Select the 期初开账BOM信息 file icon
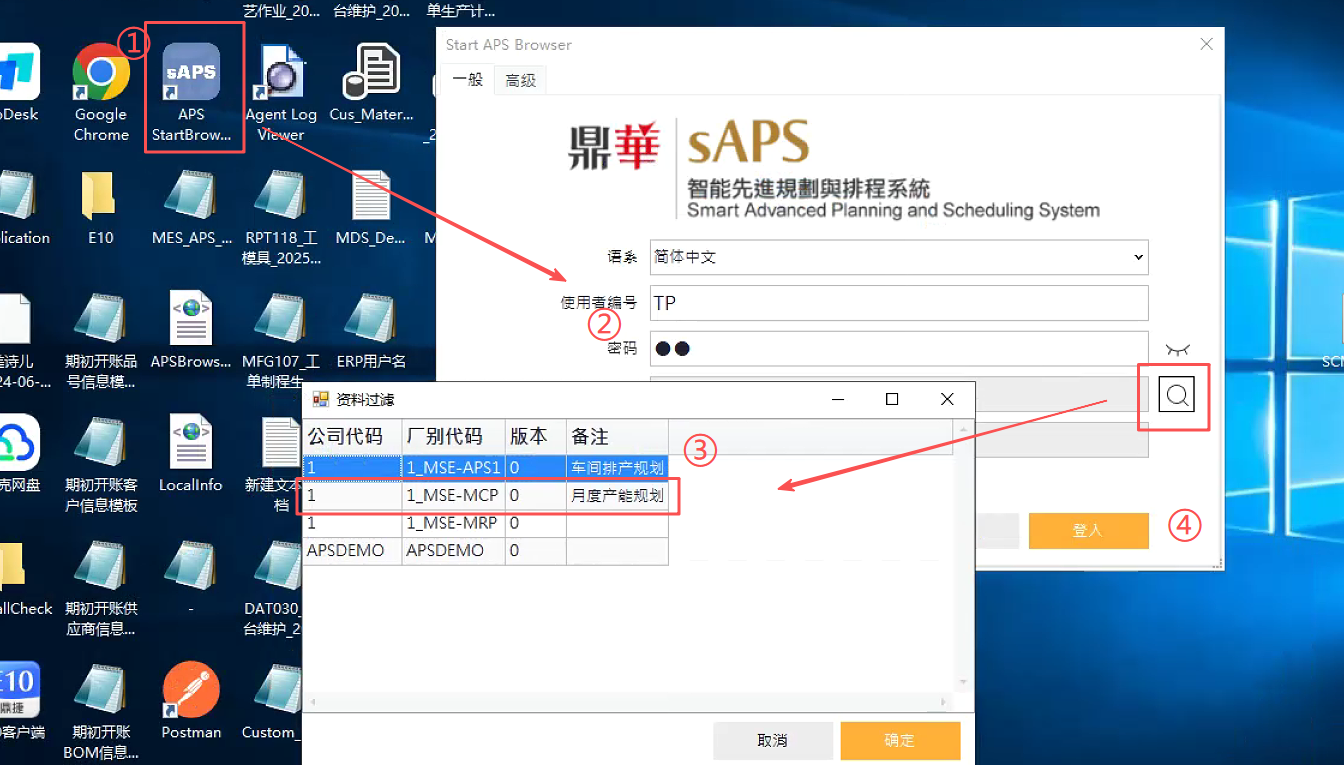 tap(100, 712)
